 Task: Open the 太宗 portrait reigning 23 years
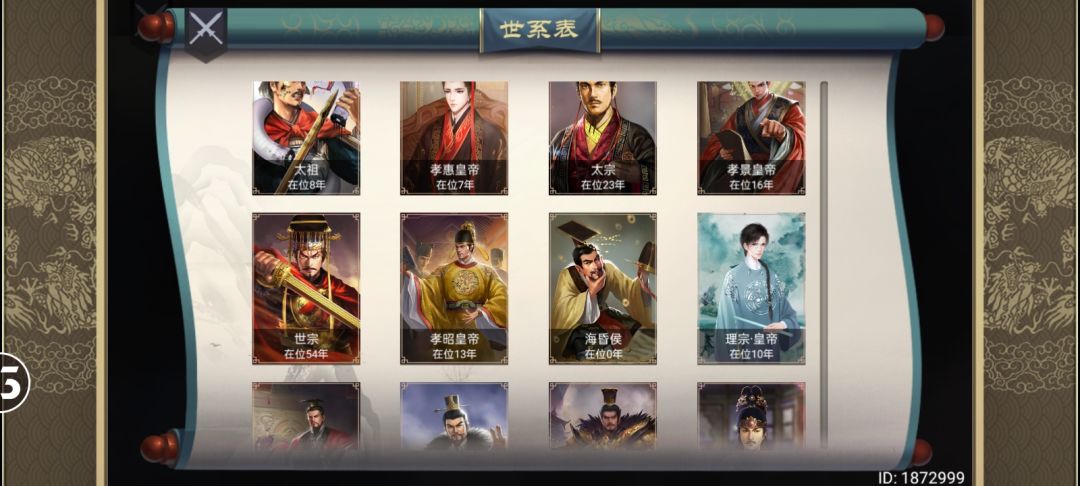[603, 138]
